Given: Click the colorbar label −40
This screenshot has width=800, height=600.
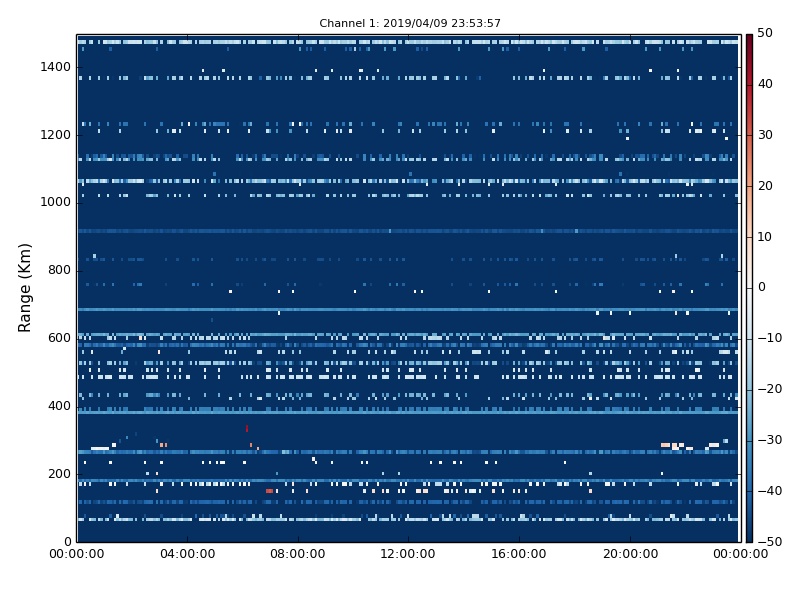Looking at the screenshot, I should pyautogui.click(x=769, y=491).
